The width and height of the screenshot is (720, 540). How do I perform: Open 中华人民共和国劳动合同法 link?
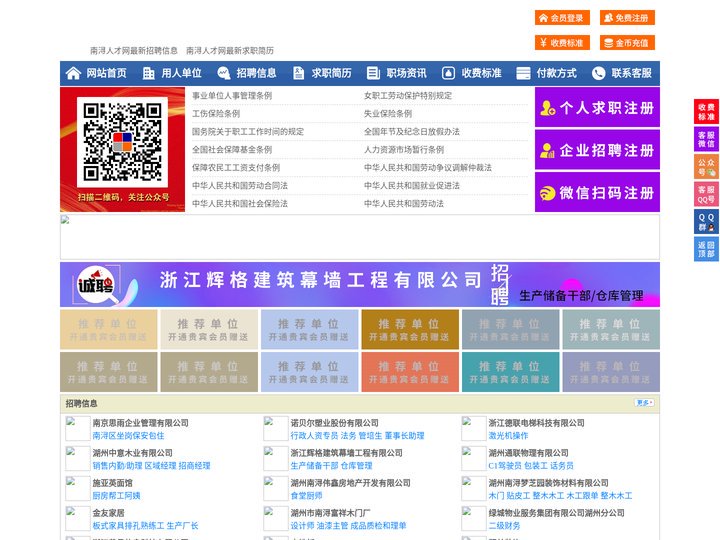[240, 186]
